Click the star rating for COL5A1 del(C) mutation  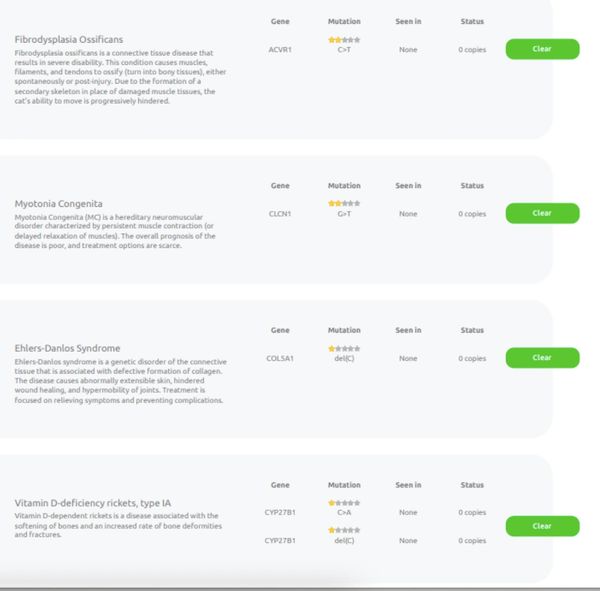point(344,348)
